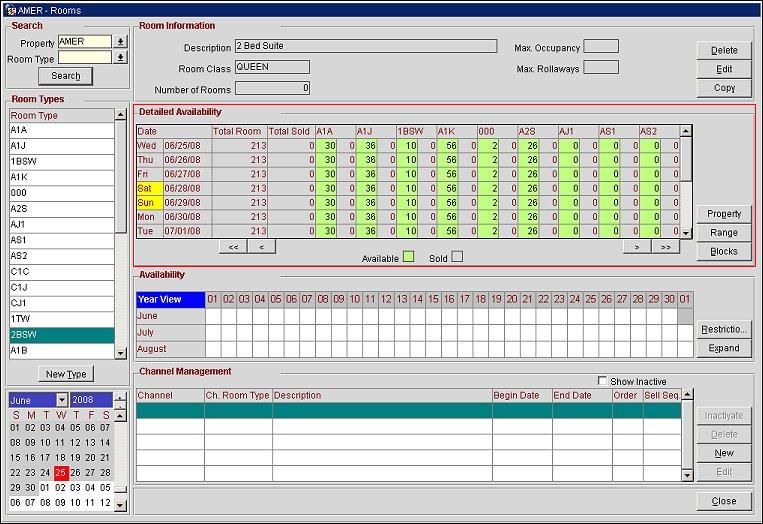Screen dimensions: 763x524
Task: Click the single-right arrow availability button
Action: (636, 246)
